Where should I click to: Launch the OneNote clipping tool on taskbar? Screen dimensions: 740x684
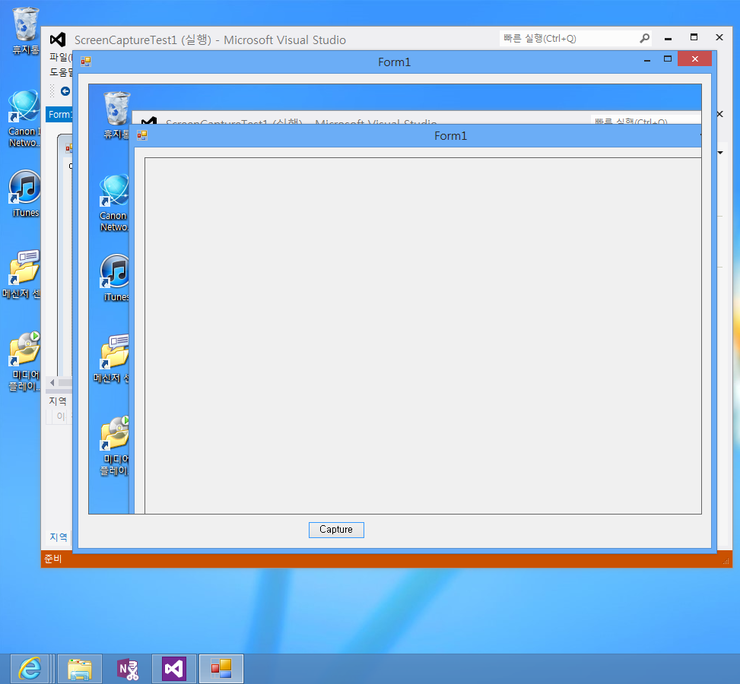point(127,669)
